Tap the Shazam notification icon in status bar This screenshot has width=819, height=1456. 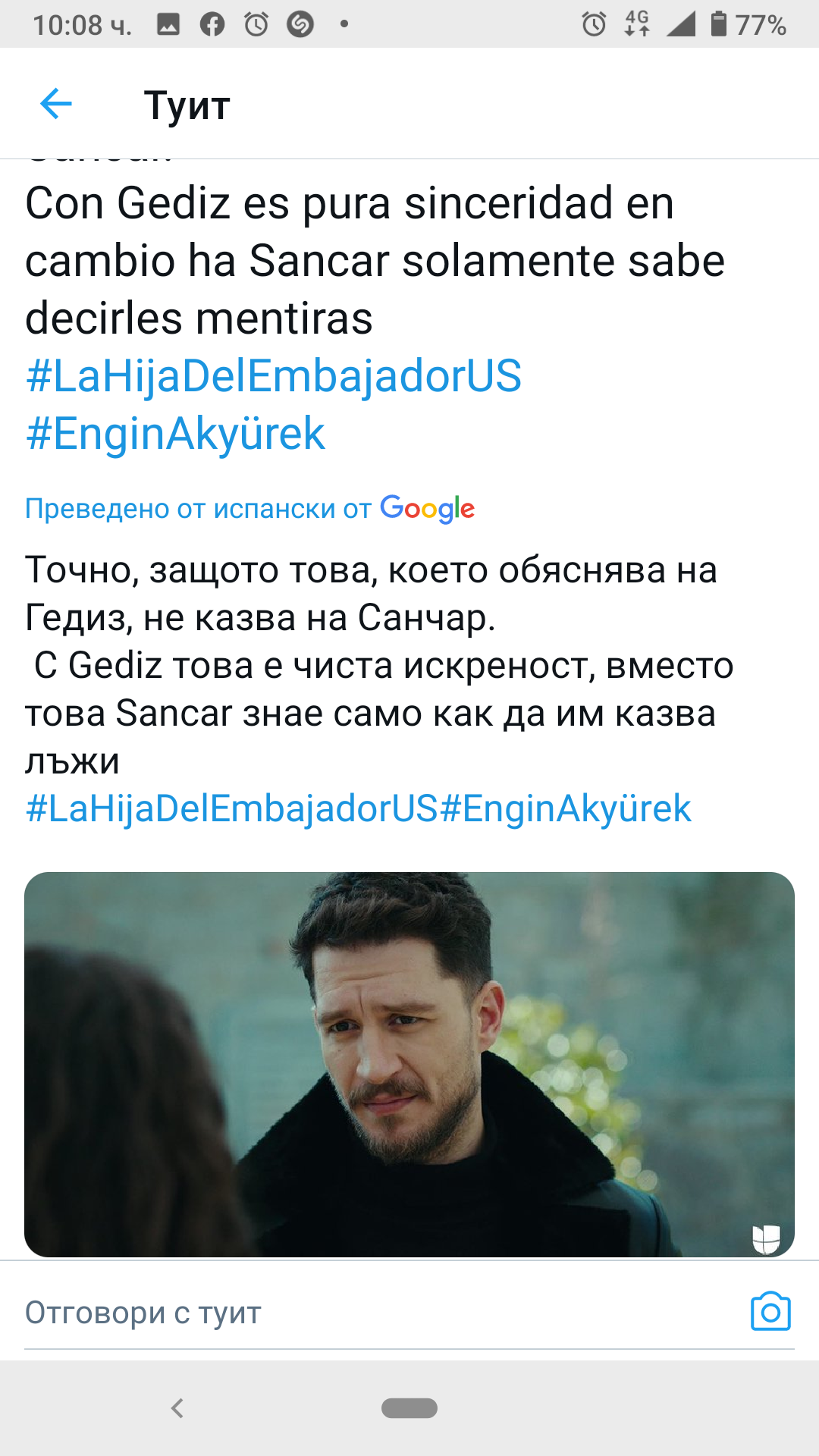(x=300, y=24)
